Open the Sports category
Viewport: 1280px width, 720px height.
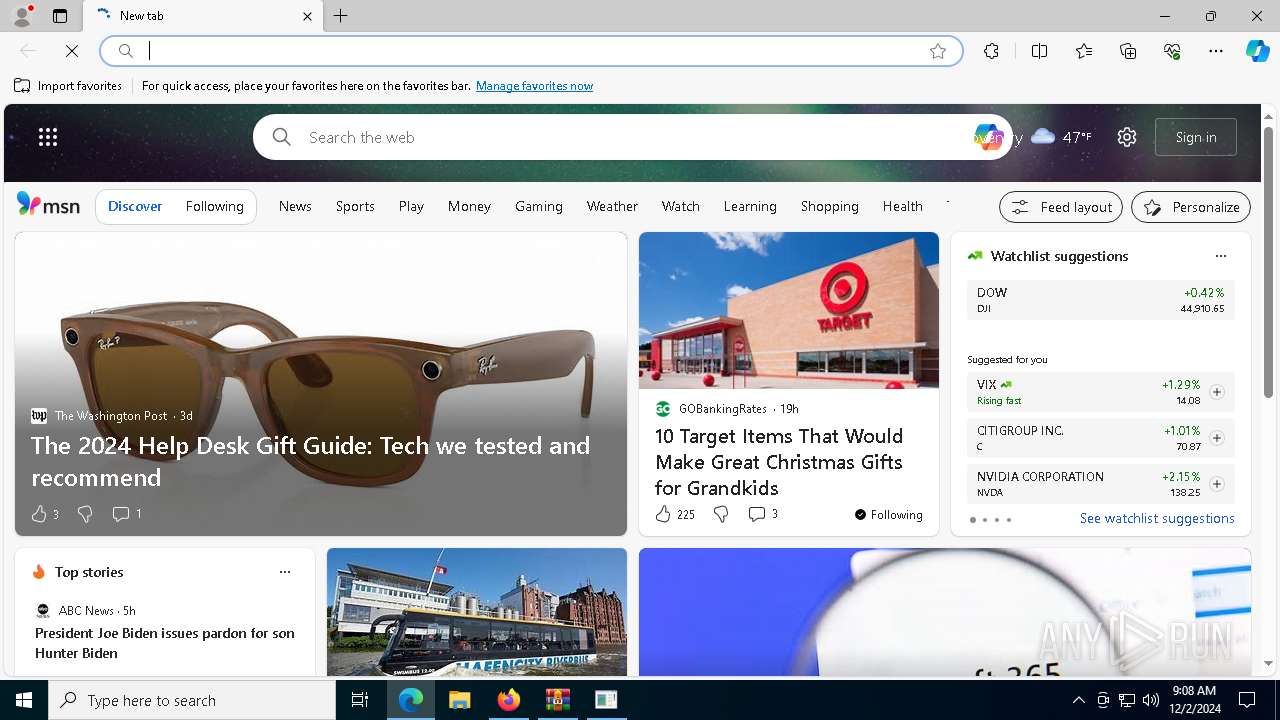point(355,206)
